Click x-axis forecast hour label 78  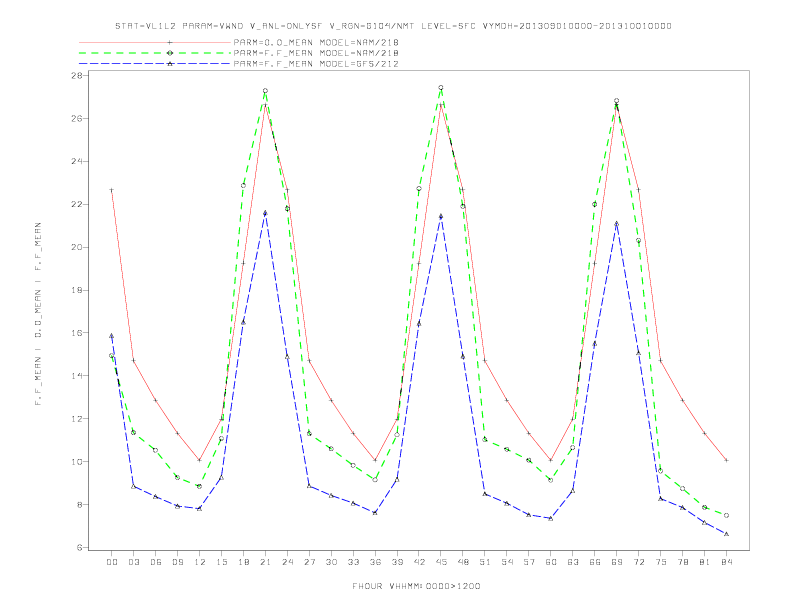[x=682, y=562]
